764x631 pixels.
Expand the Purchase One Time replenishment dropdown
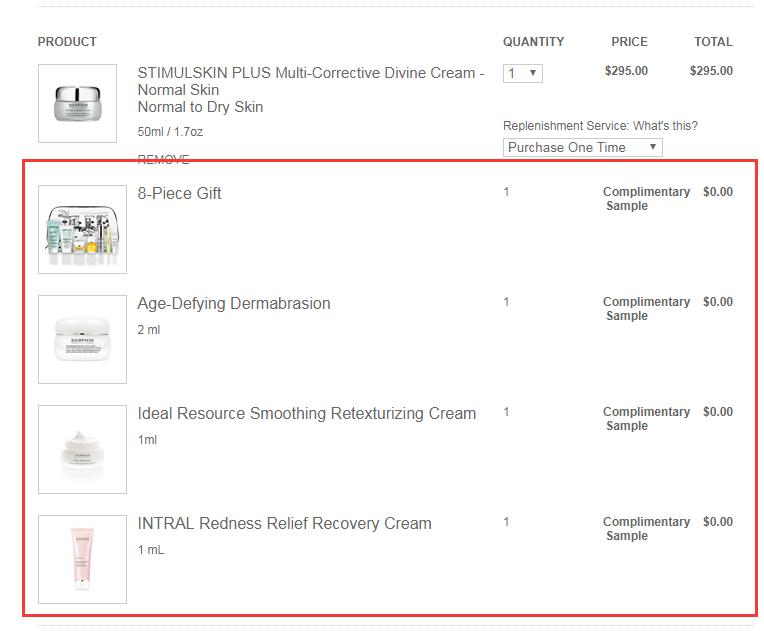click(x=582, y=147)
